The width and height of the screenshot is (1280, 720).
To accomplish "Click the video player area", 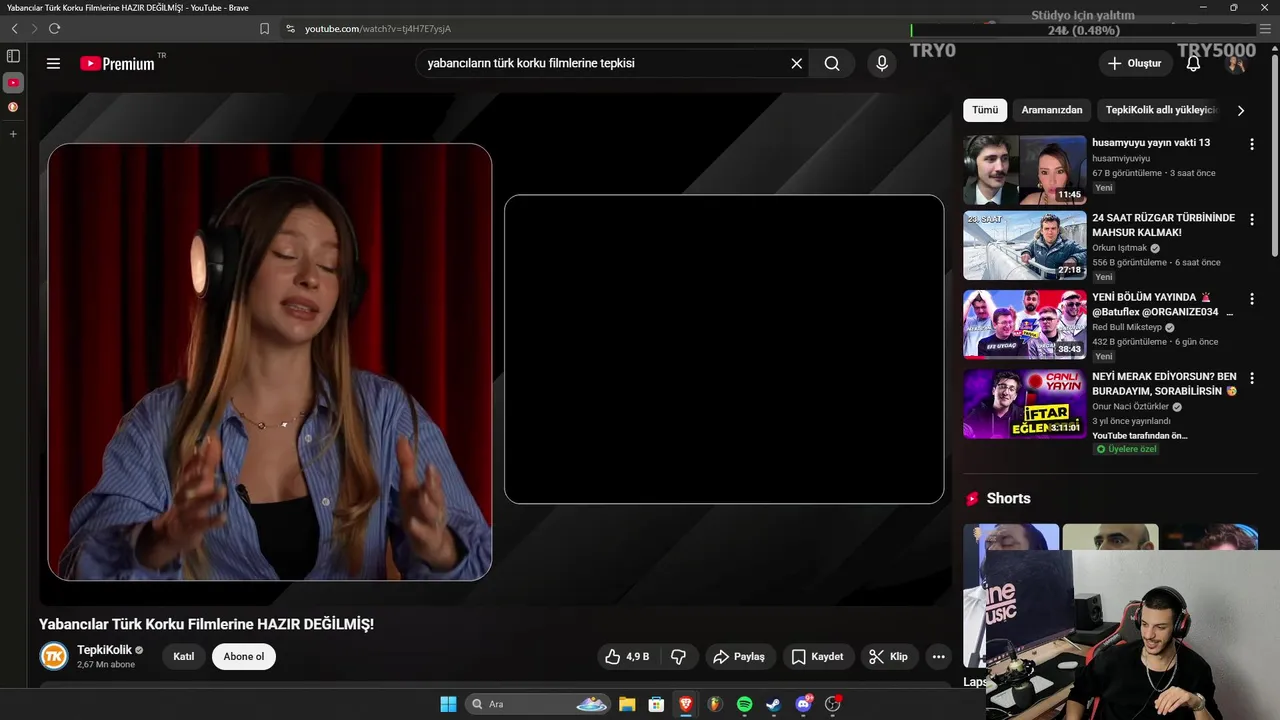I will click(x=495, y=350).
